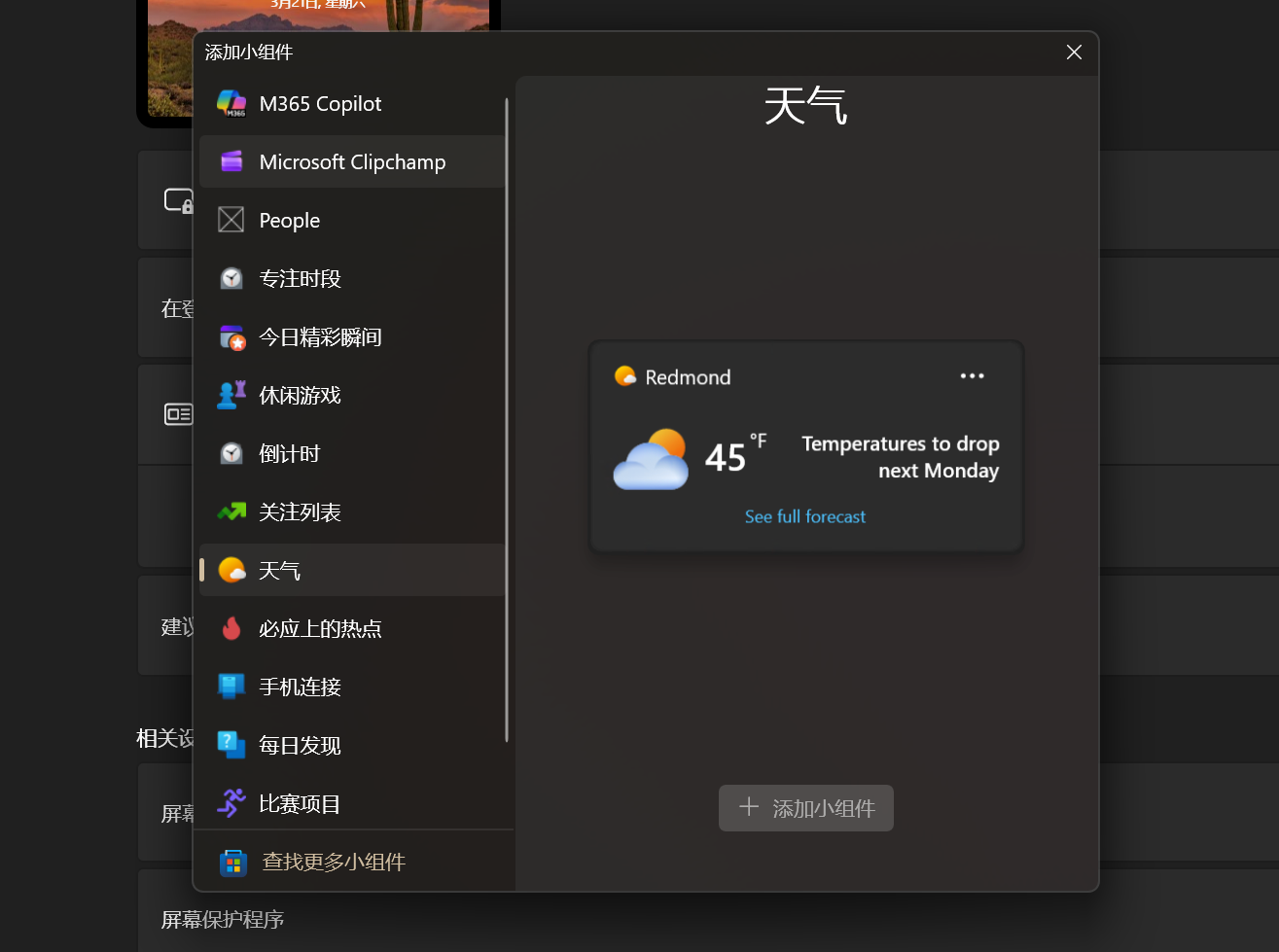Click the 45 °F temperature reading
The image size is (1279, 952).
pyautogui.click(x=736, y=455)
